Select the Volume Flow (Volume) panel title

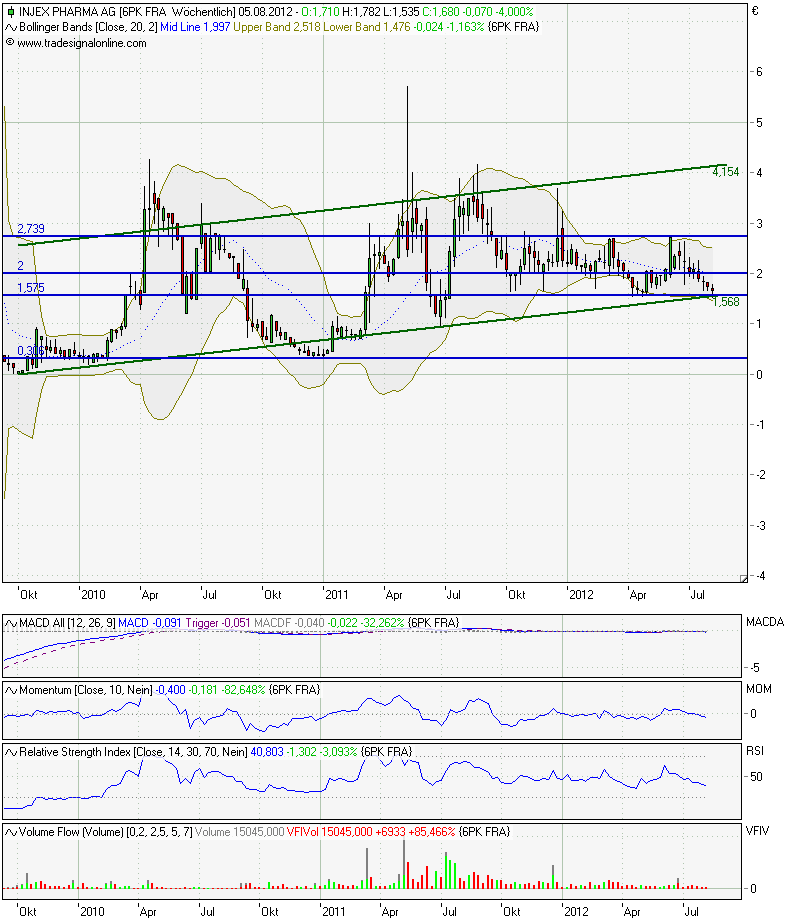(x=106, y=832)
